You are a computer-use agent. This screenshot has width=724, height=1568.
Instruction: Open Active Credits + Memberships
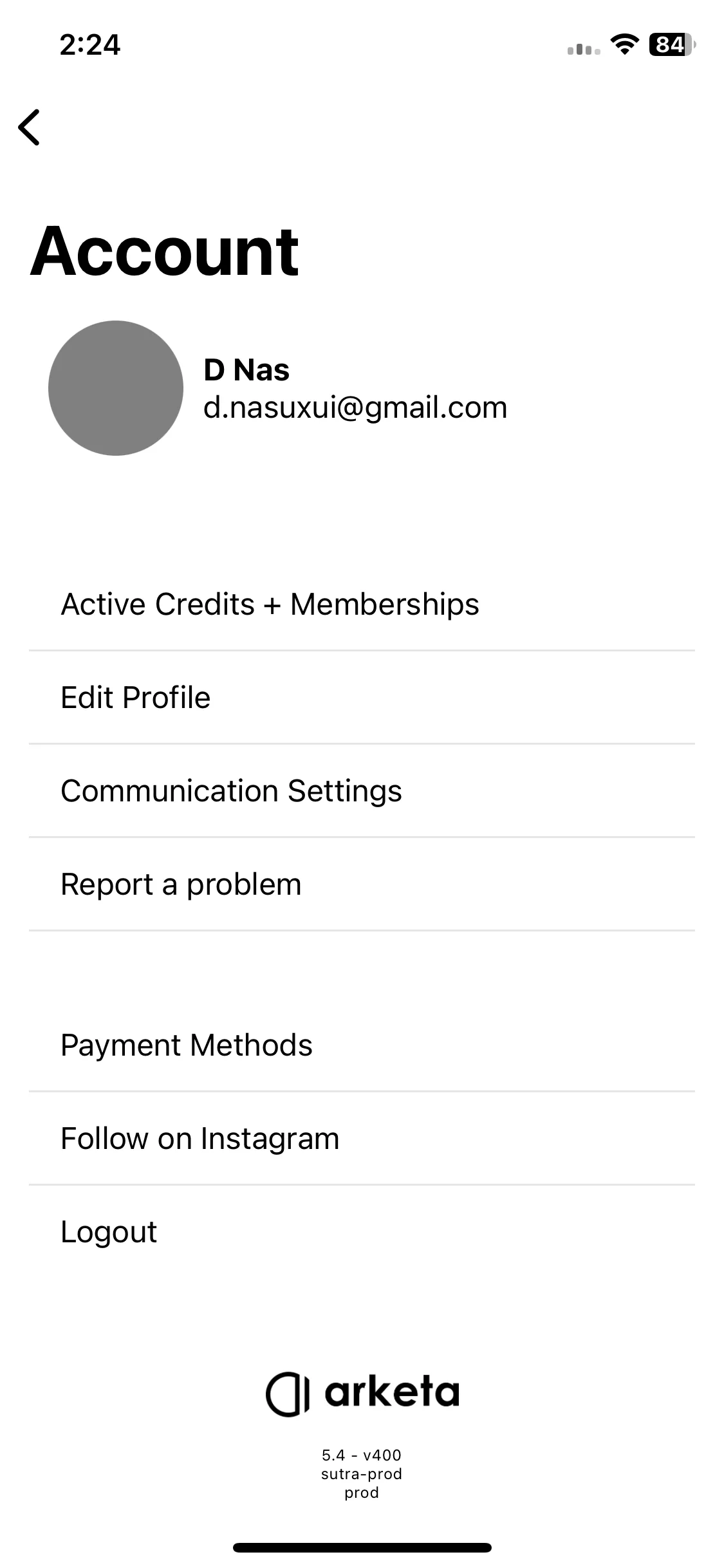[362, 604]
